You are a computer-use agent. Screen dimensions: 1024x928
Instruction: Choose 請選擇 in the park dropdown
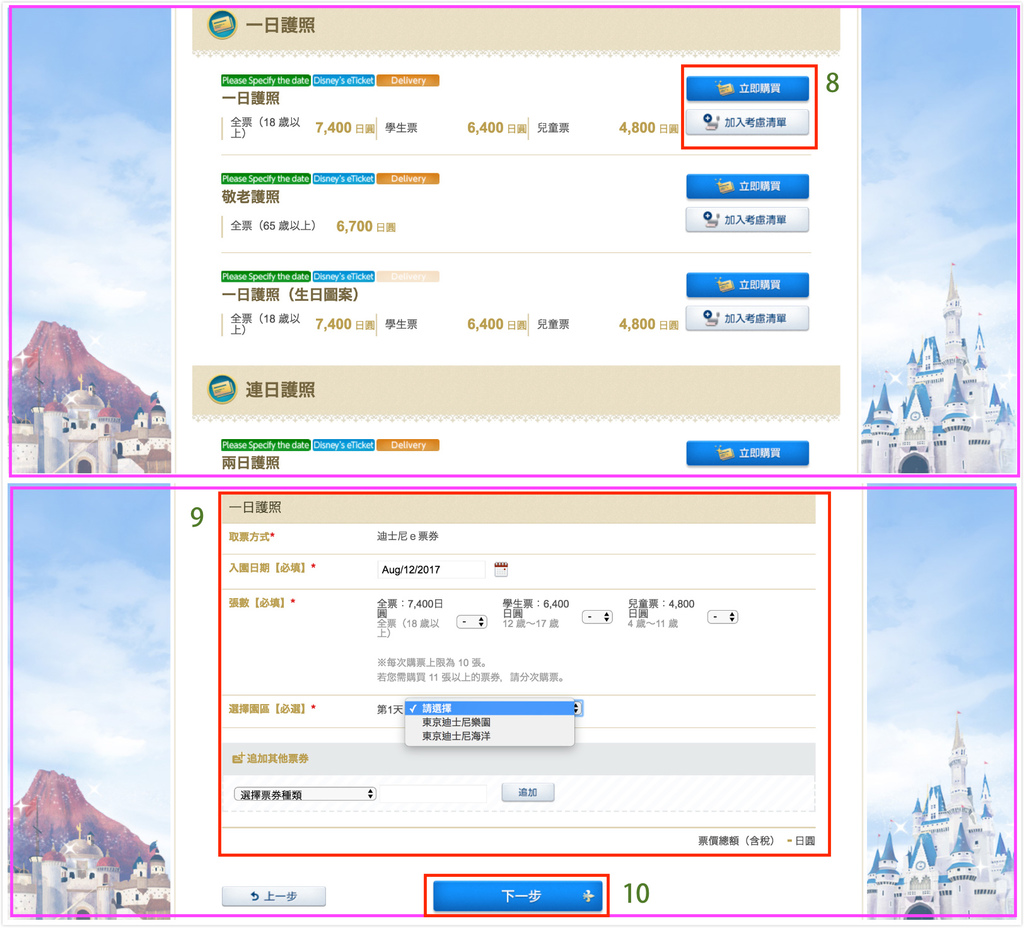tap(489, 708)
